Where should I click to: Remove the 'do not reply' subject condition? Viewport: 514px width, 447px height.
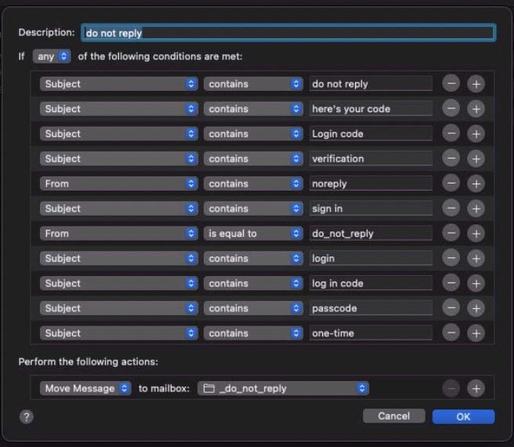pos(451,84)
